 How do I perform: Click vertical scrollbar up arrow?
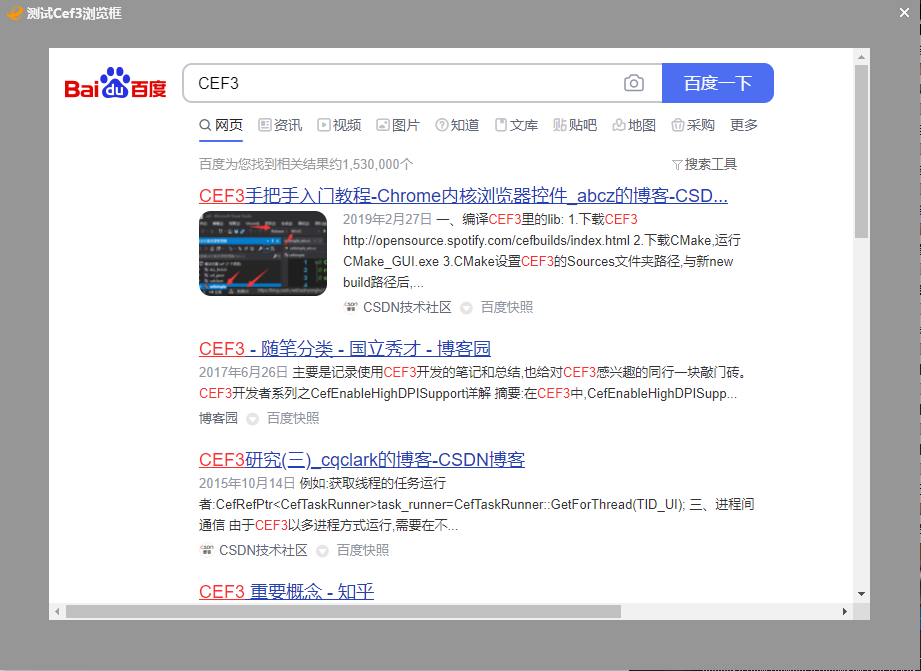(861, 57)
